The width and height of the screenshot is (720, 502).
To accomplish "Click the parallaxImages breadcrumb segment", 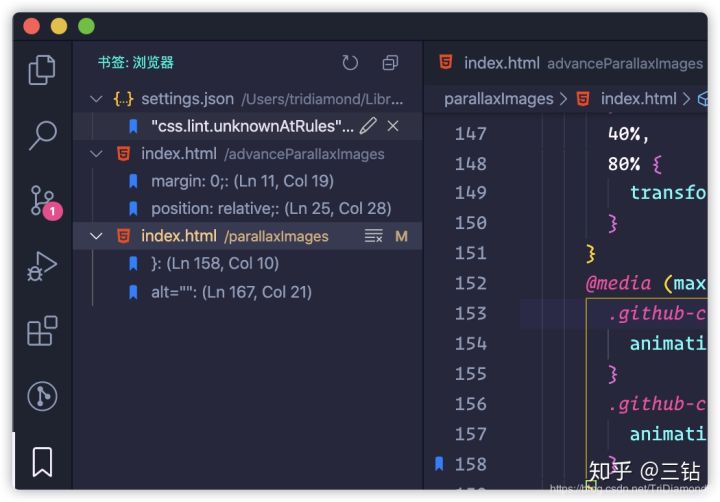I will [498, 99].
